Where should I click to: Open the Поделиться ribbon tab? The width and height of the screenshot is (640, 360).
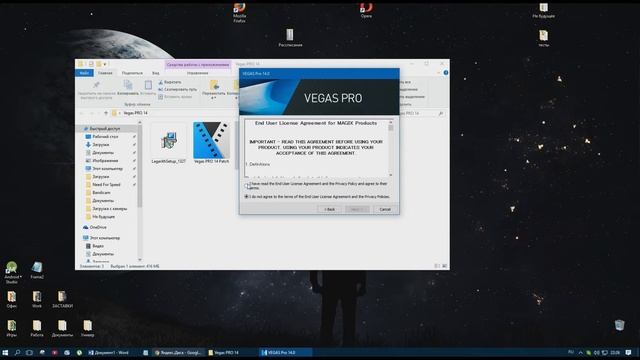tap(132, 73)
